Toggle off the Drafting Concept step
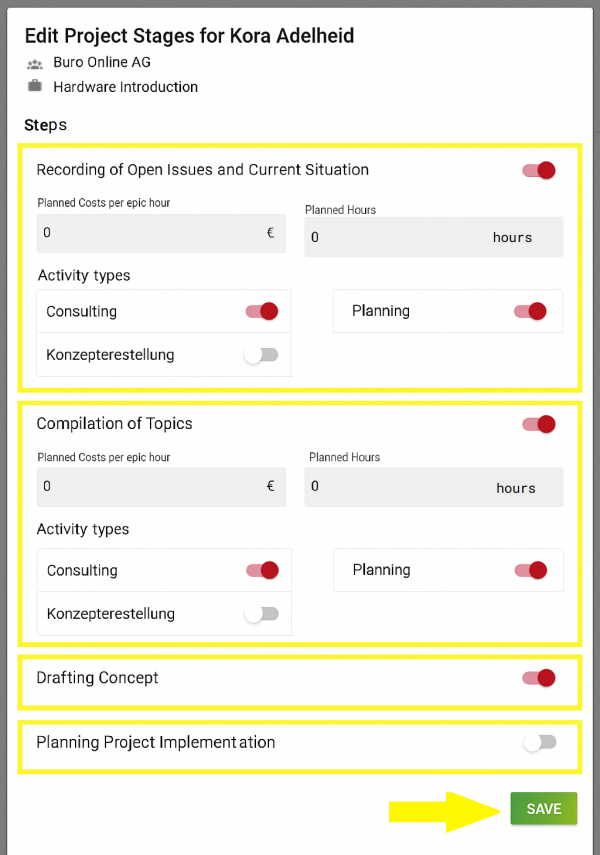Image resolution: width=600 pixels, height=855 pixels. point(539,678)
